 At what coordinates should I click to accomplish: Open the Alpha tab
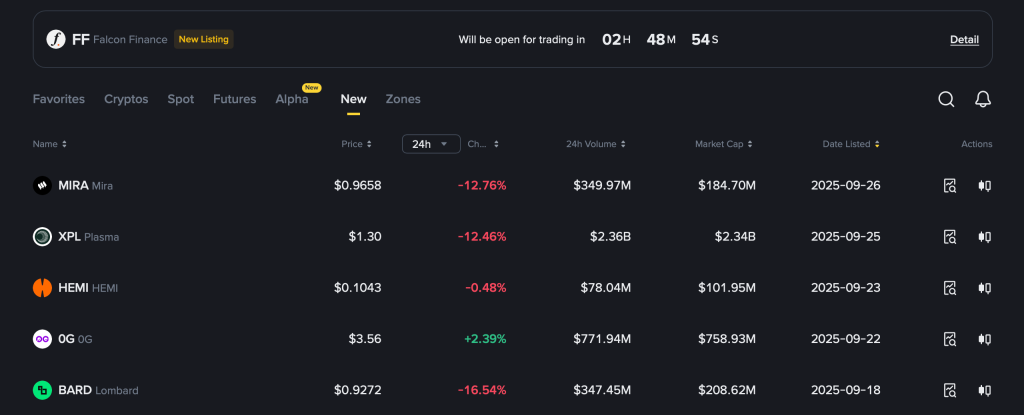(x=292, y=99)
